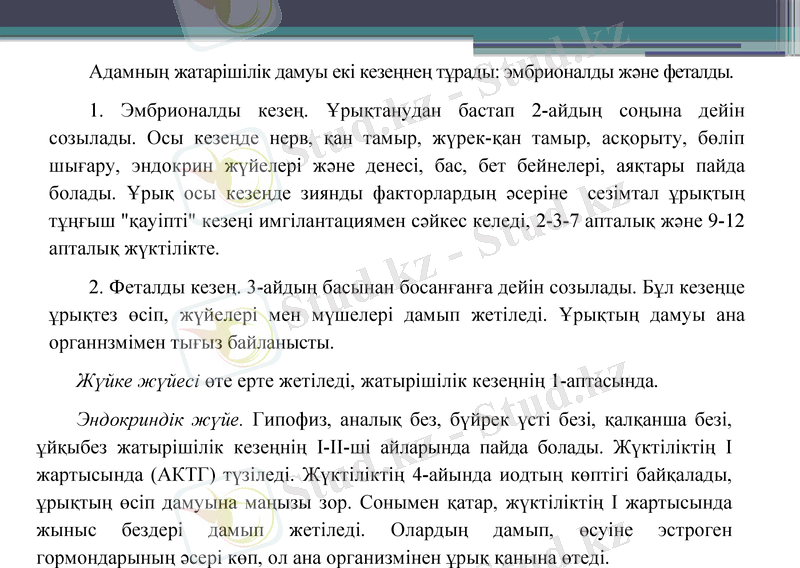
Task: Click the word "Ұрықтанудан"
Action: 384,110
